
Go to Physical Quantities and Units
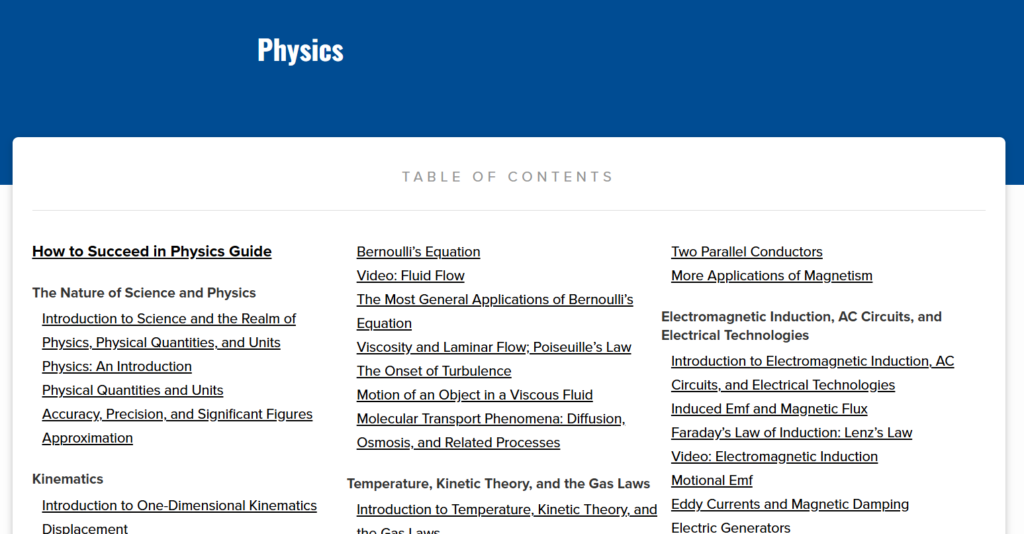132,391
